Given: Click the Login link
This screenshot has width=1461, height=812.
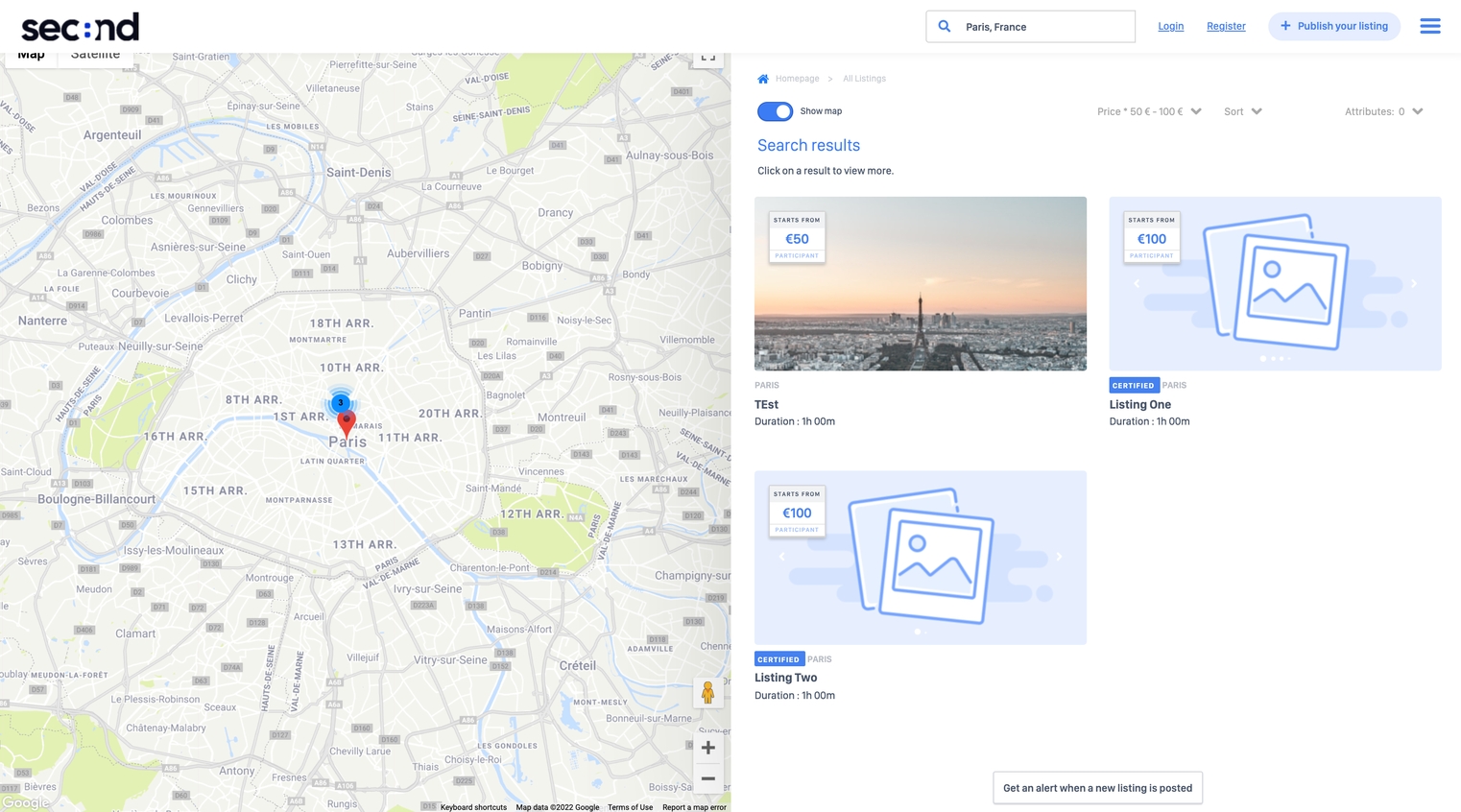Looking at the screenshot, I should 1170,26.
